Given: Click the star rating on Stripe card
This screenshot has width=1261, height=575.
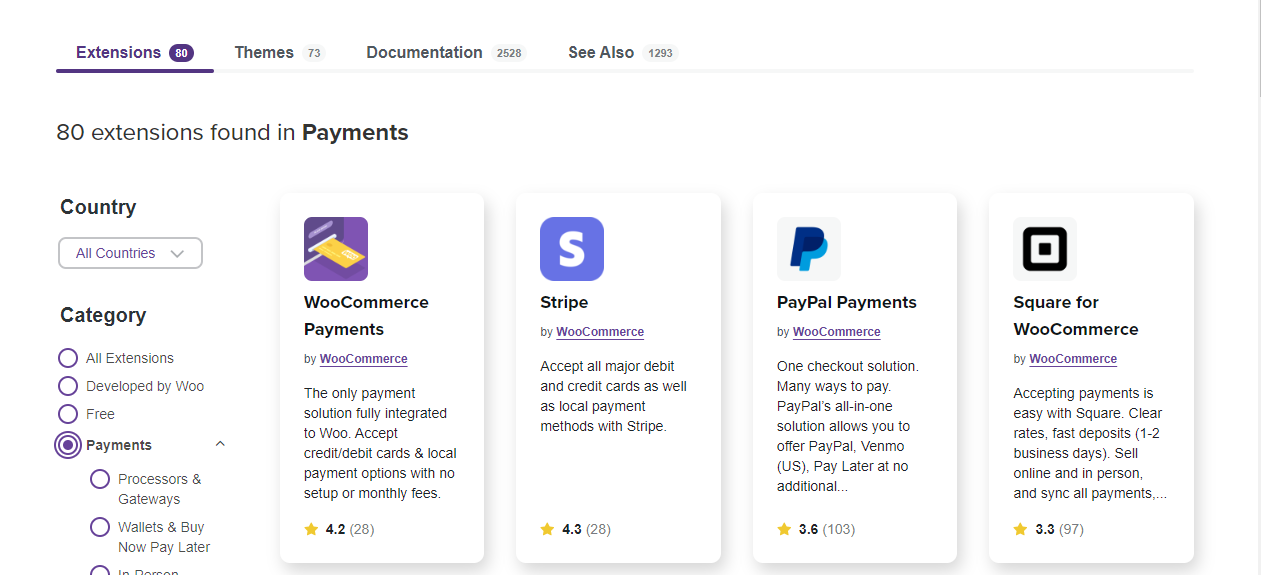Looking at the screenshot, I should click(547, 529).
